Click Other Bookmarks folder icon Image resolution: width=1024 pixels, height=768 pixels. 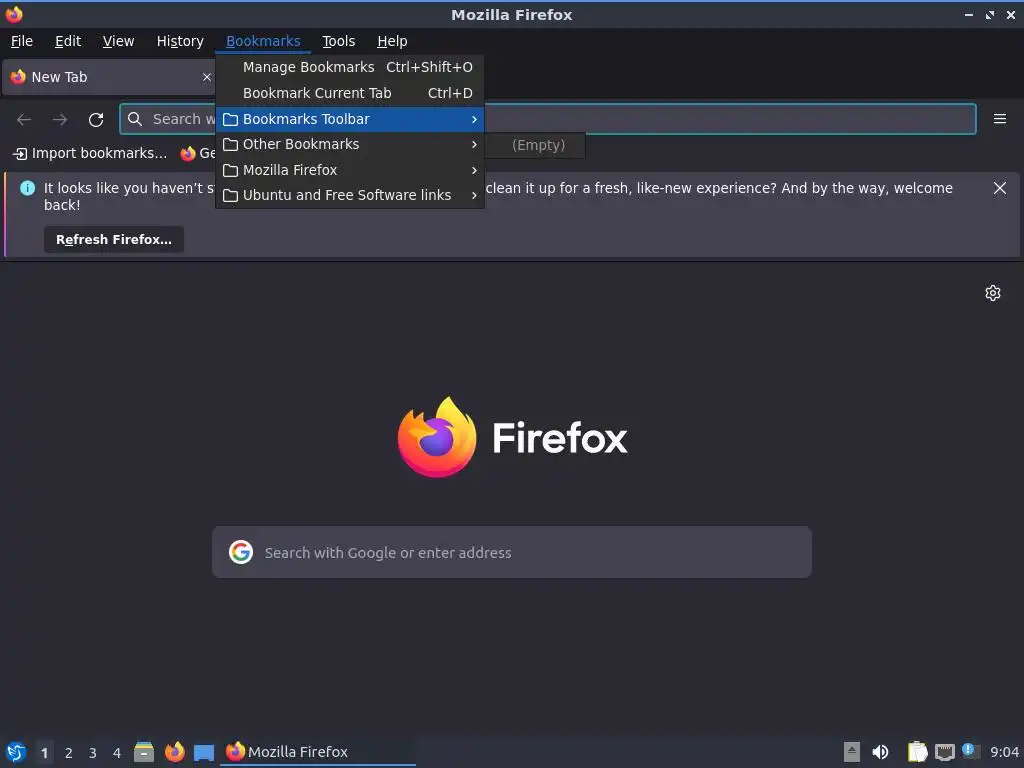point(230,144)
